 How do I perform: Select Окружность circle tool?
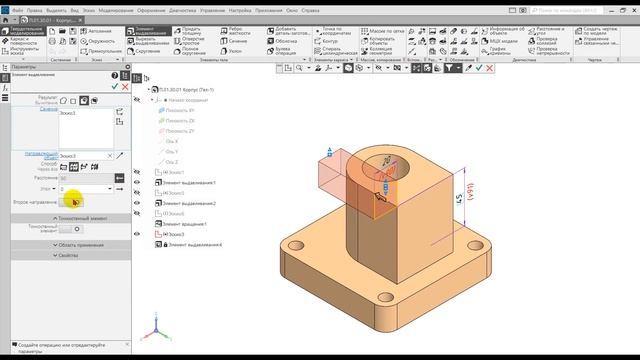click(x=98, y=41)
